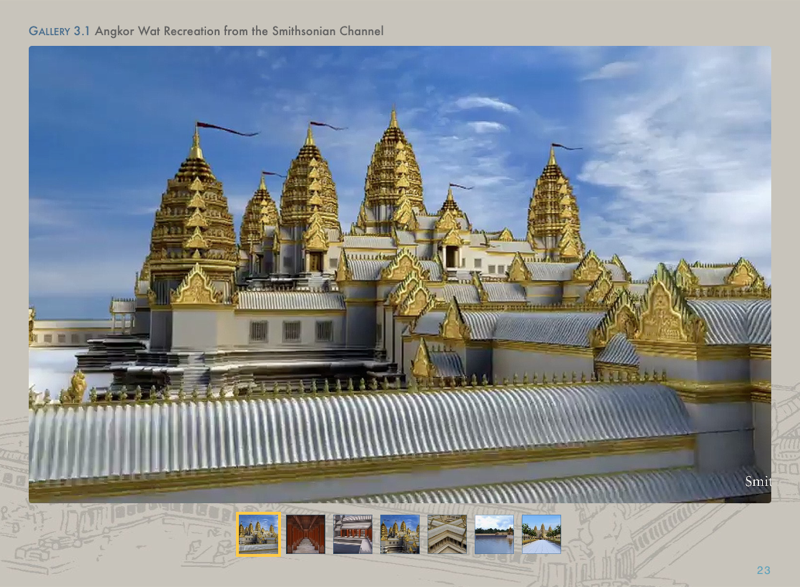
Task: Click the large leftmost golden tower
Action: (x=195, y=215)
